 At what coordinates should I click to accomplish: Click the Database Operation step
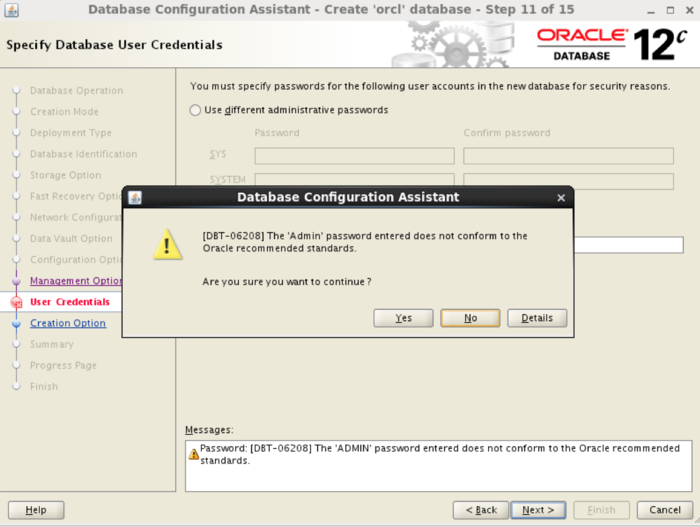[x=76, y=91]
